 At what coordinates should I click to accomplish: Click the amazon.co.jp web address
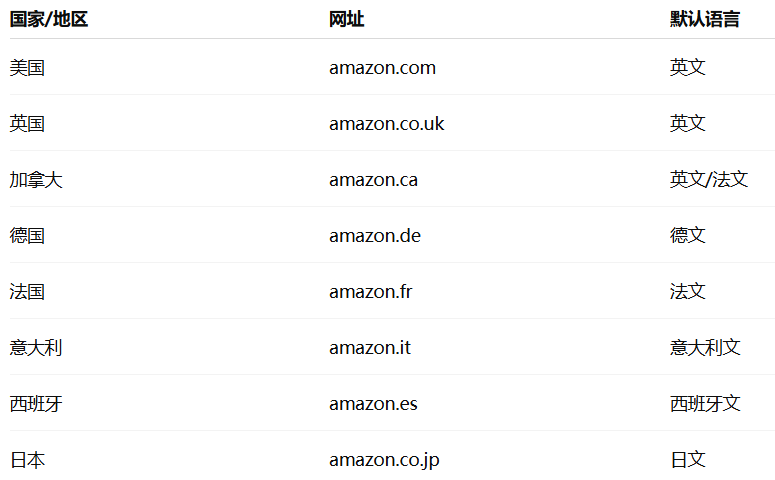pyautogui.click(x=384, y=460)
